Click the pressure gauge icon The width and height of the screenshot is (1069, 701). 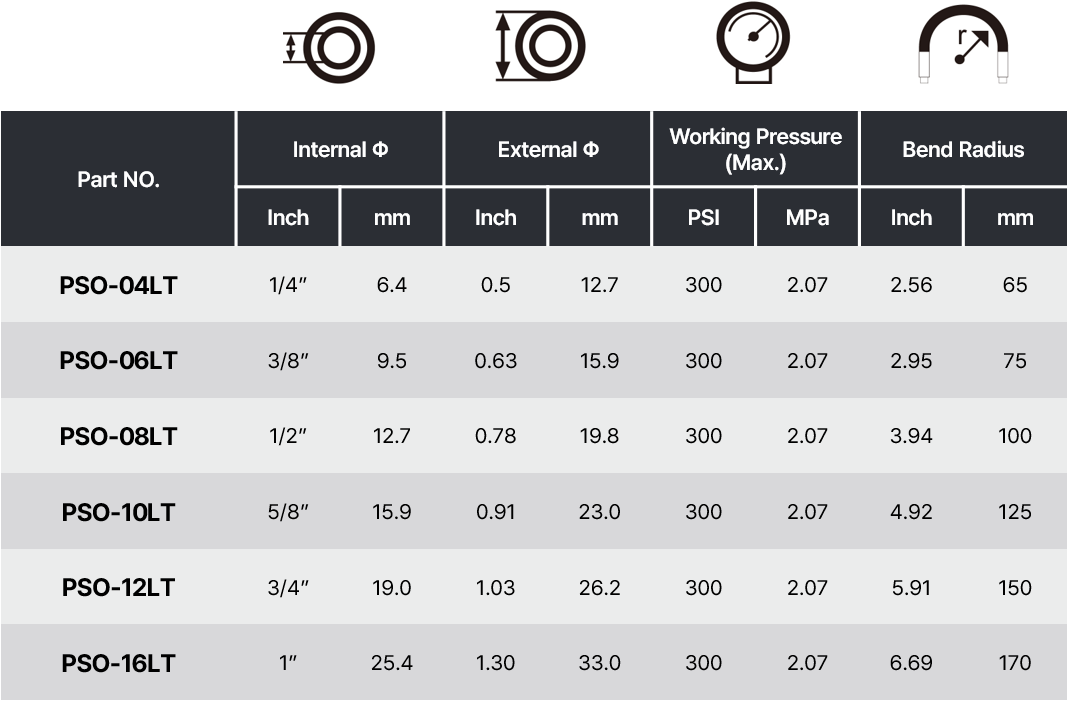(753, 43)
